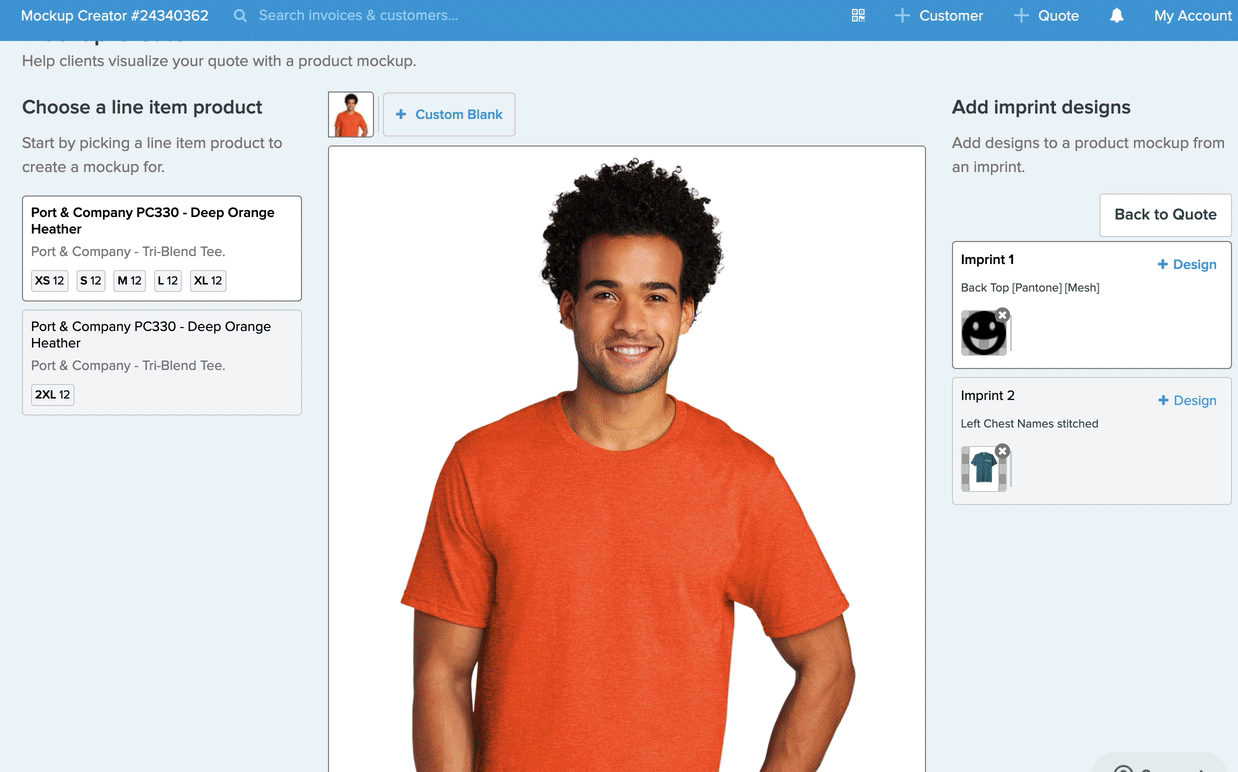Add a design to Imprint 2

[x=1187, y=401]
